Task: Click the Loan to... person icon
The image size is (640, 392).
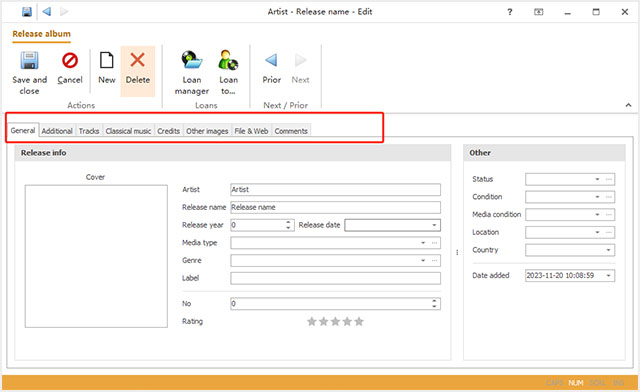Action: click(228, 60)
